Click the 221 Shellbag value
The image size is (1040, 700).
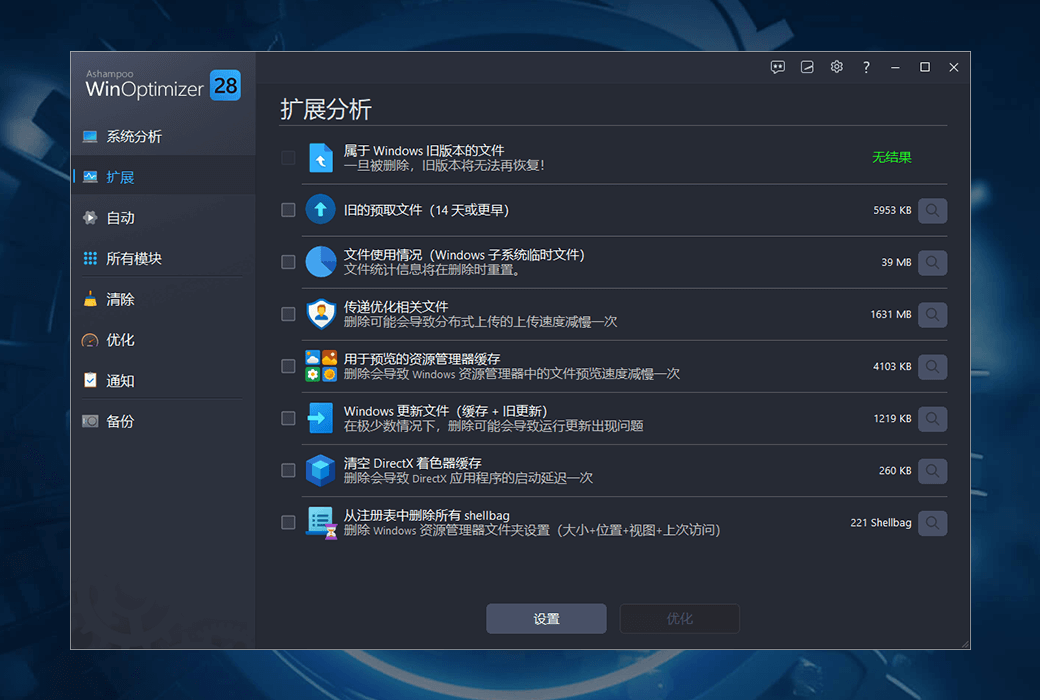pyautogui.click(x=881, y=523)
